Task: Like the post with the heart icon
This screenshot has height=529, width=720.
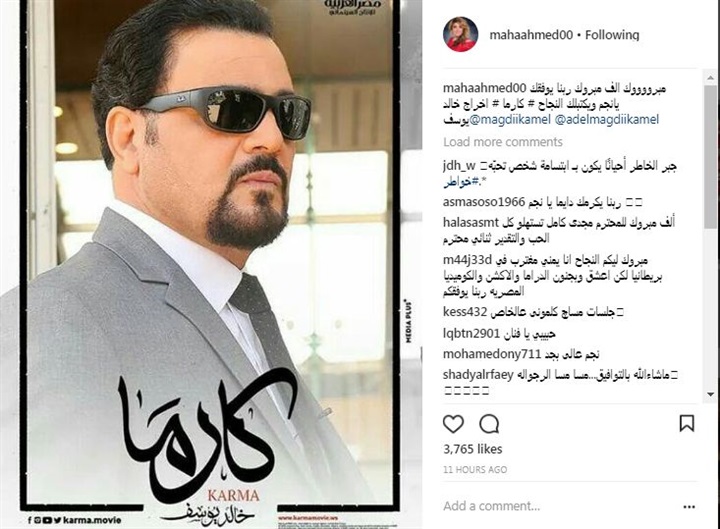Action: (453, 424)
